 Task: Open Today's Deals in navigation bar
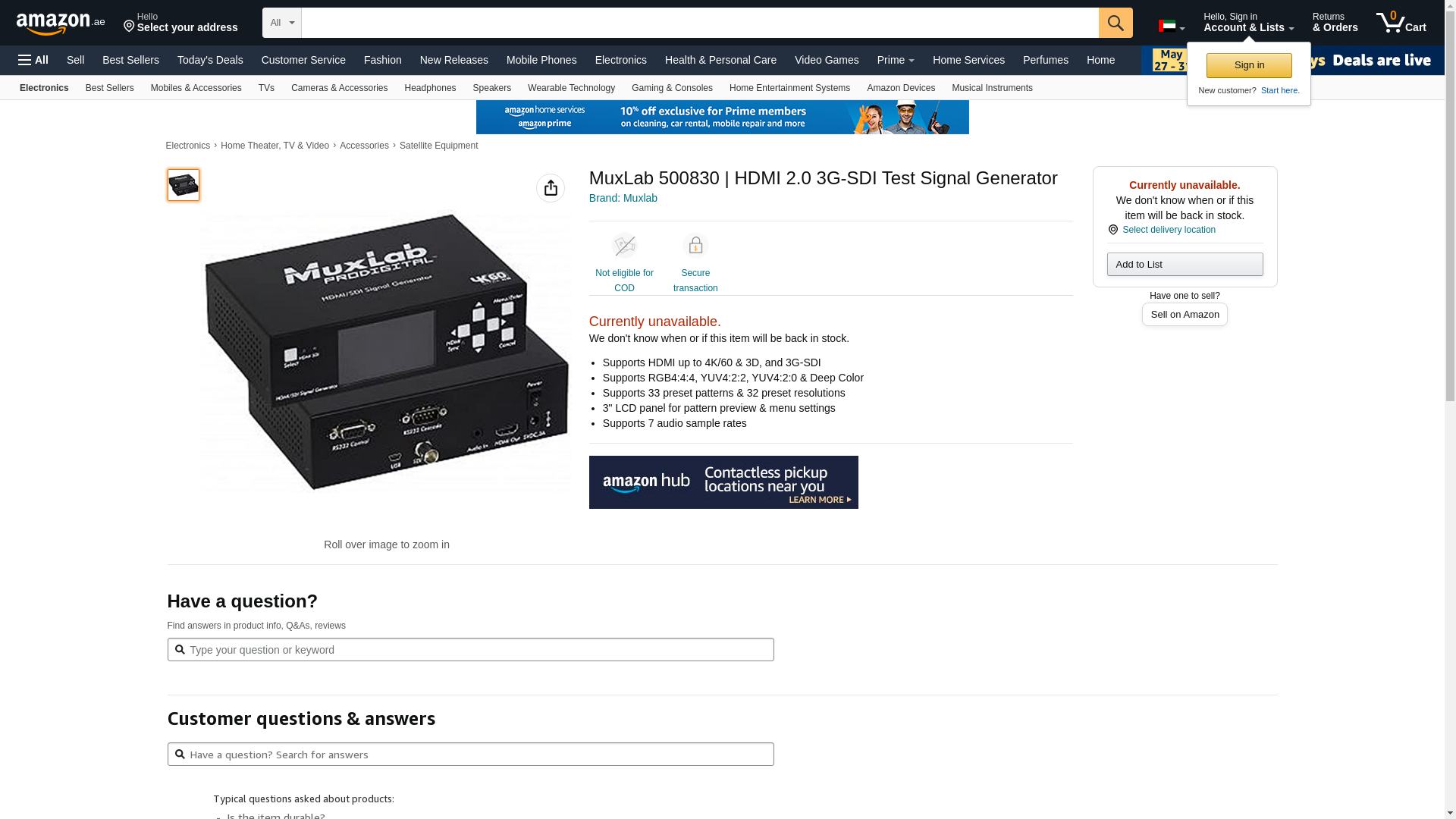[x=210, y=60]
